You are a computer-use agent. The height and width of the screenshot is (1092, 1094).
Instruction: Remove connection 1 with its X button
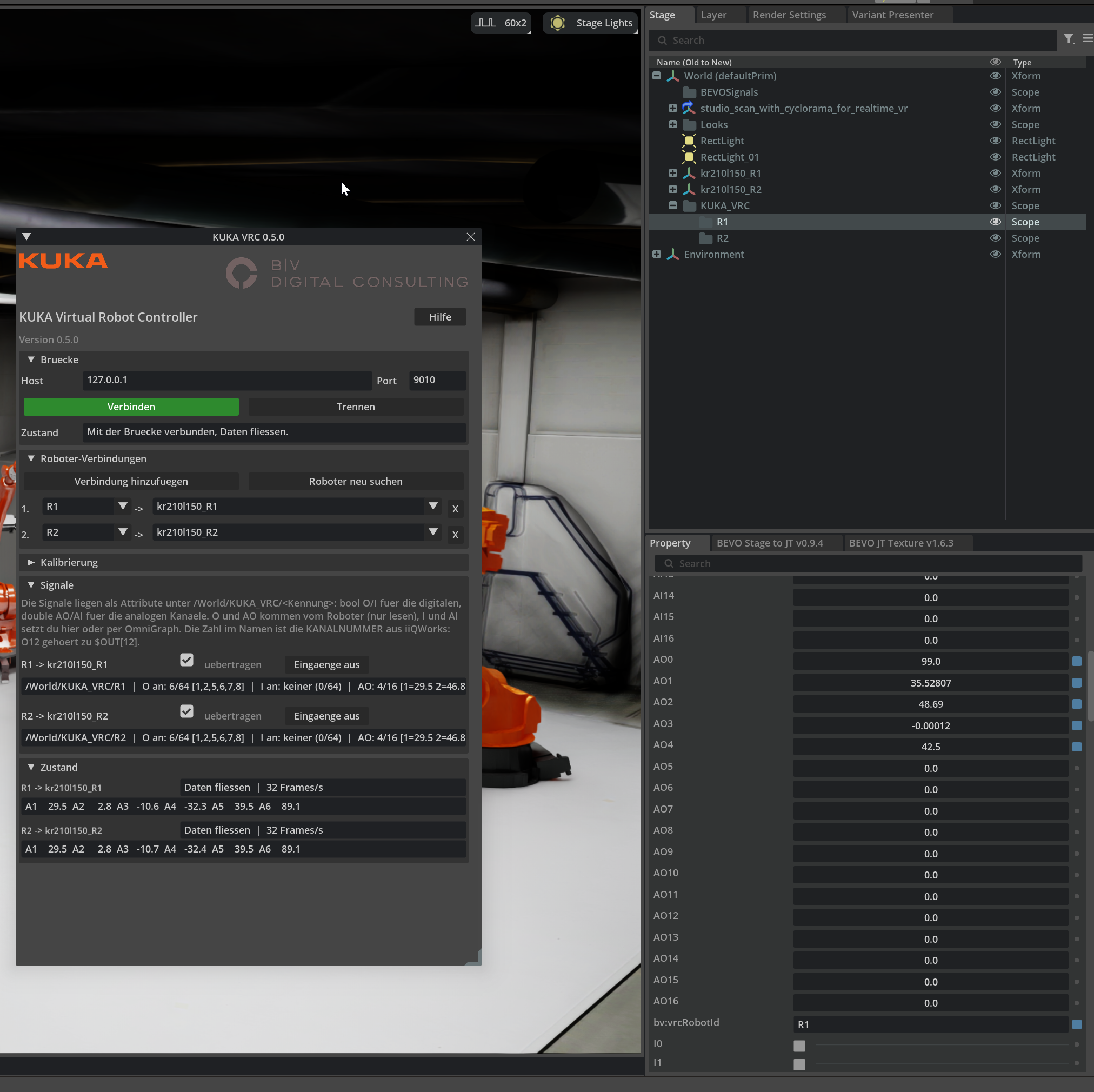455,509
